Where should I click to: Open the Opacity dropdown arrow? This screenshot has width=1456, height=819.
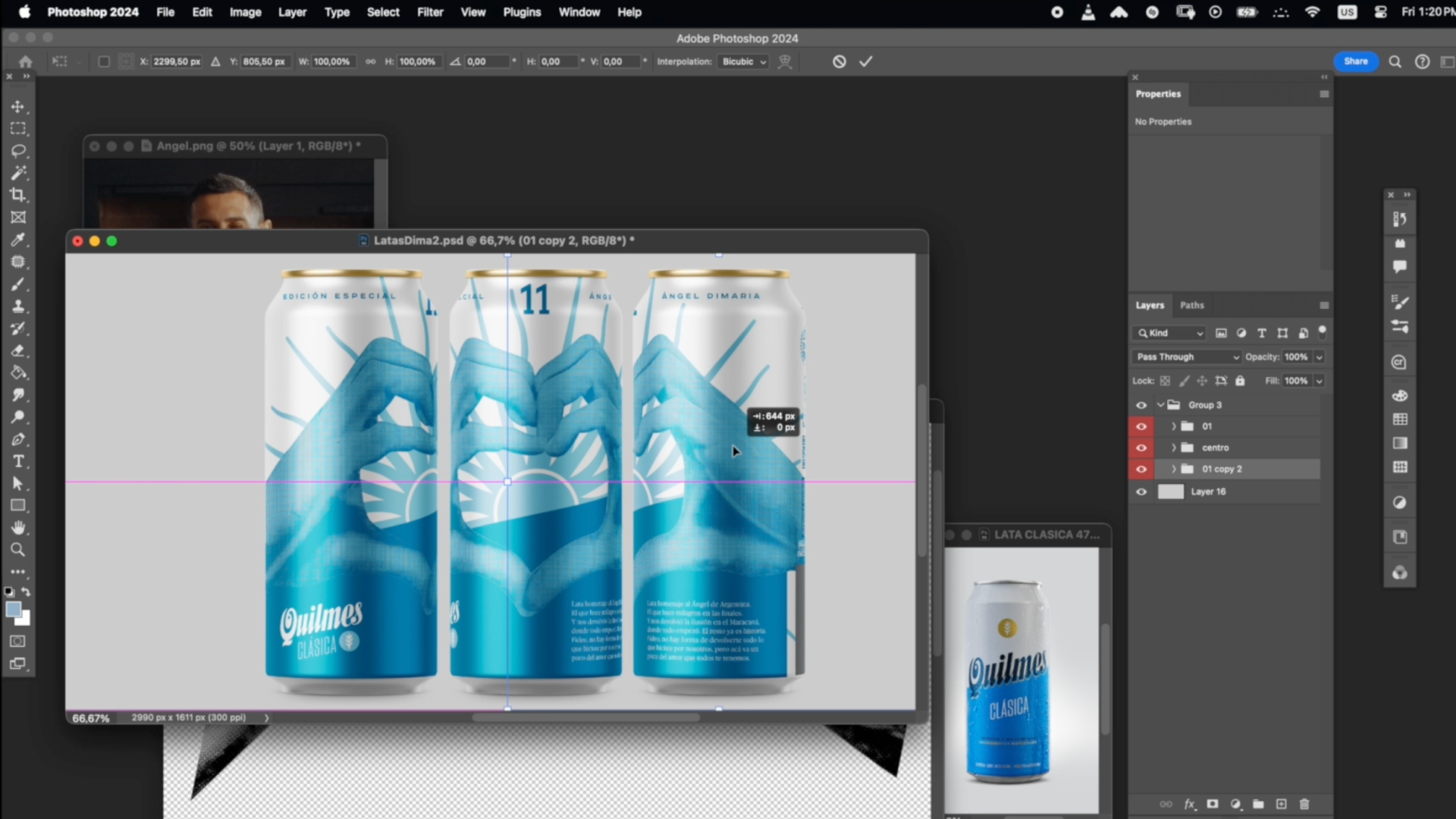pyautogui.click(x=1319, y=356)
